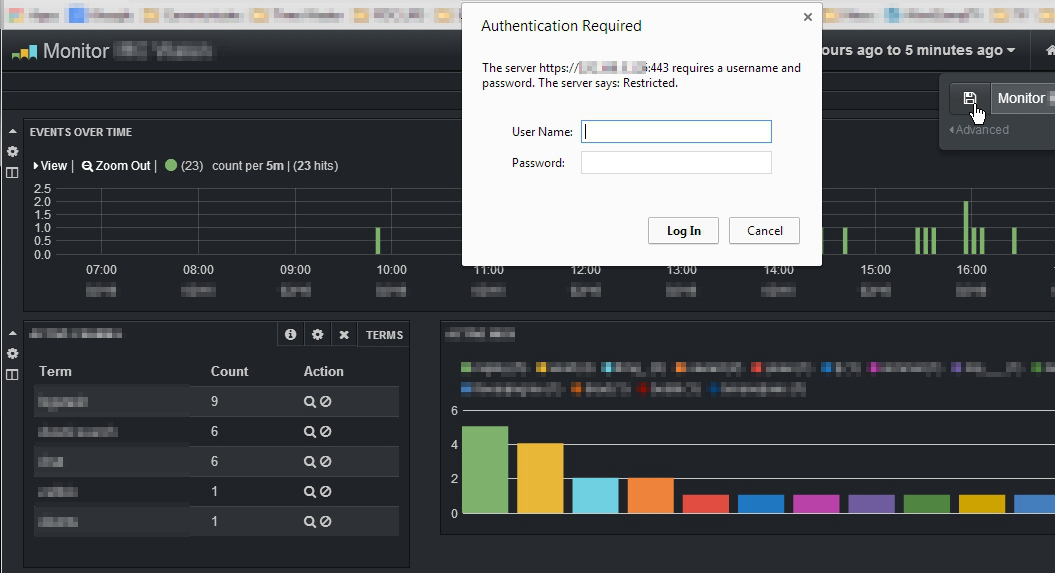This screenshot has height=573, width=1055.
Task: Click the light blue bar in chart
Action: 595,496
